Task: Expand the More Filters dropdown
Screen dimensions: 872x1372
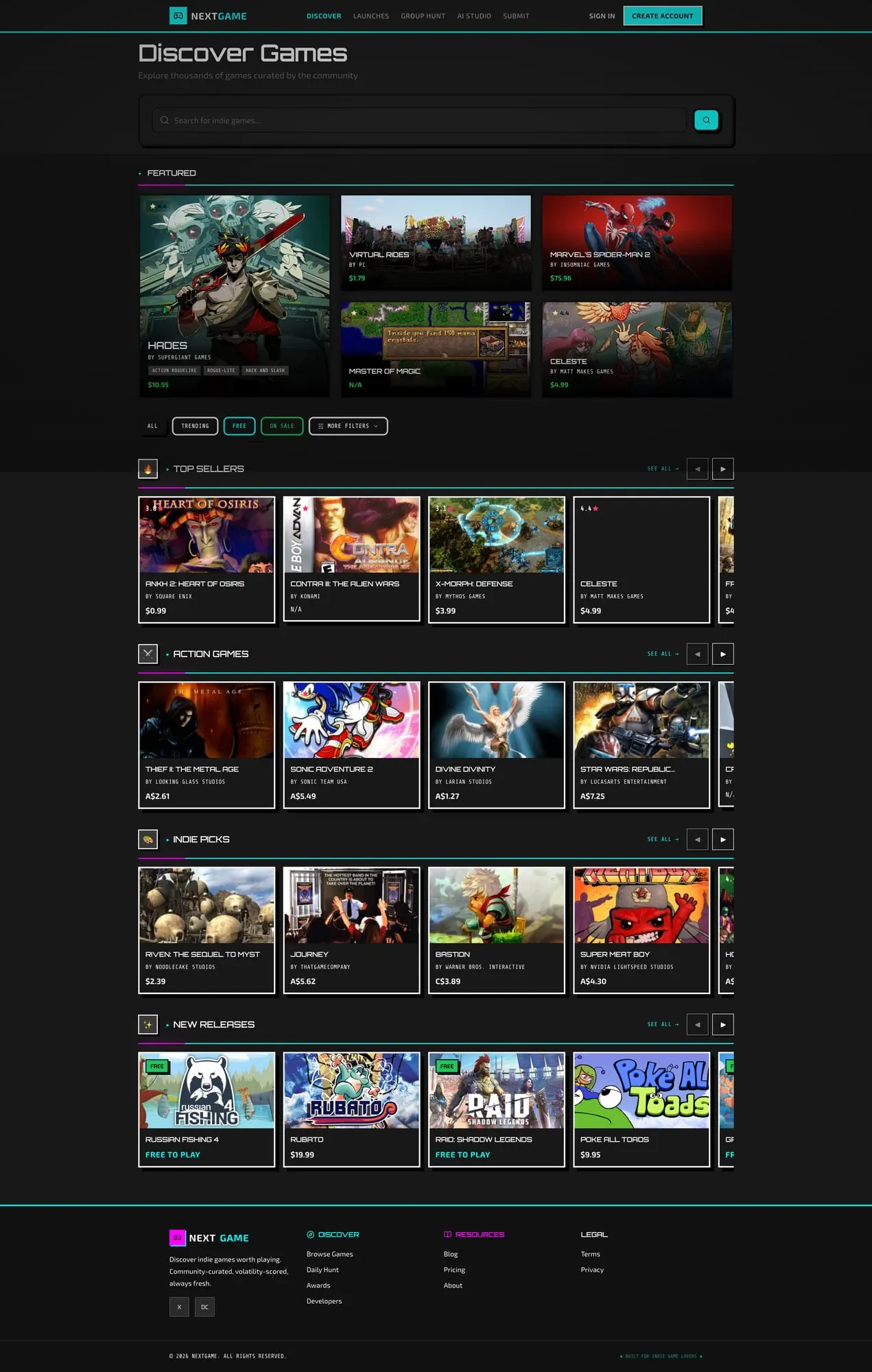Action: [x=348, y=426]
